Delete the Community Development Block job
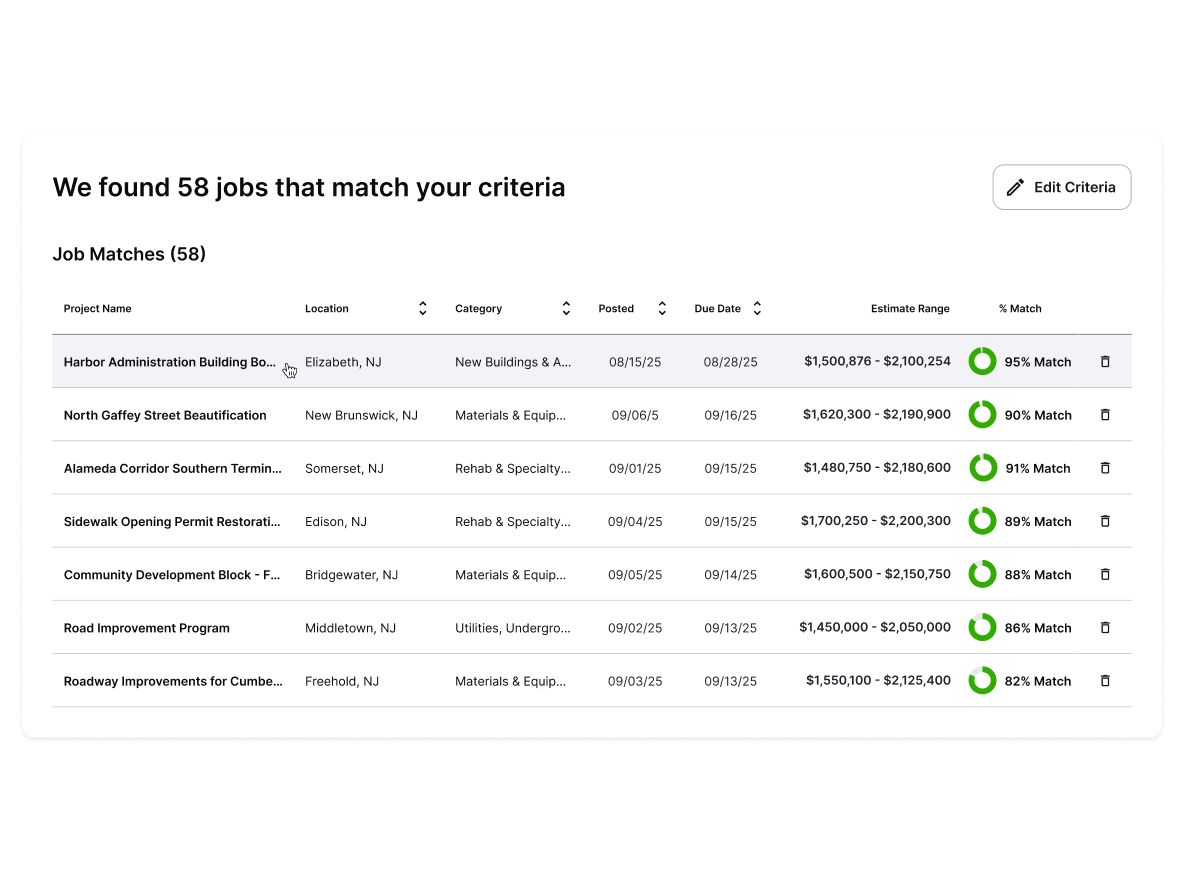Viewport: 1184px width, 872px height. click(x=1105, y=575)
